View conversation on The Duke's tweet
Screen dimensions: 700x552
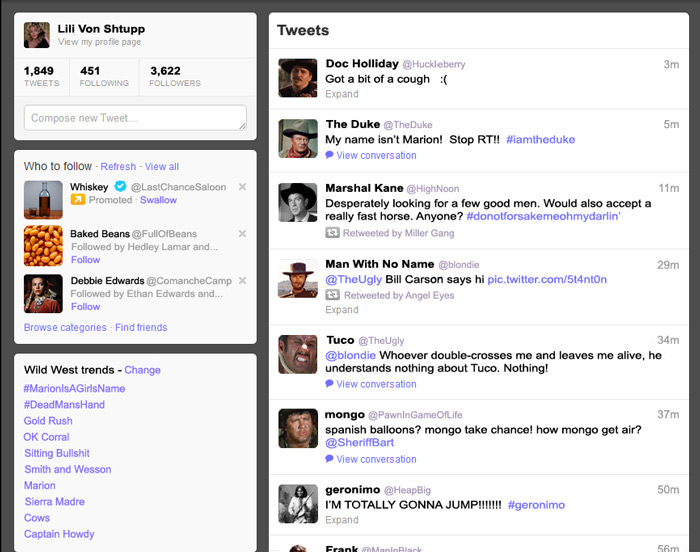(x=376, y=155)
